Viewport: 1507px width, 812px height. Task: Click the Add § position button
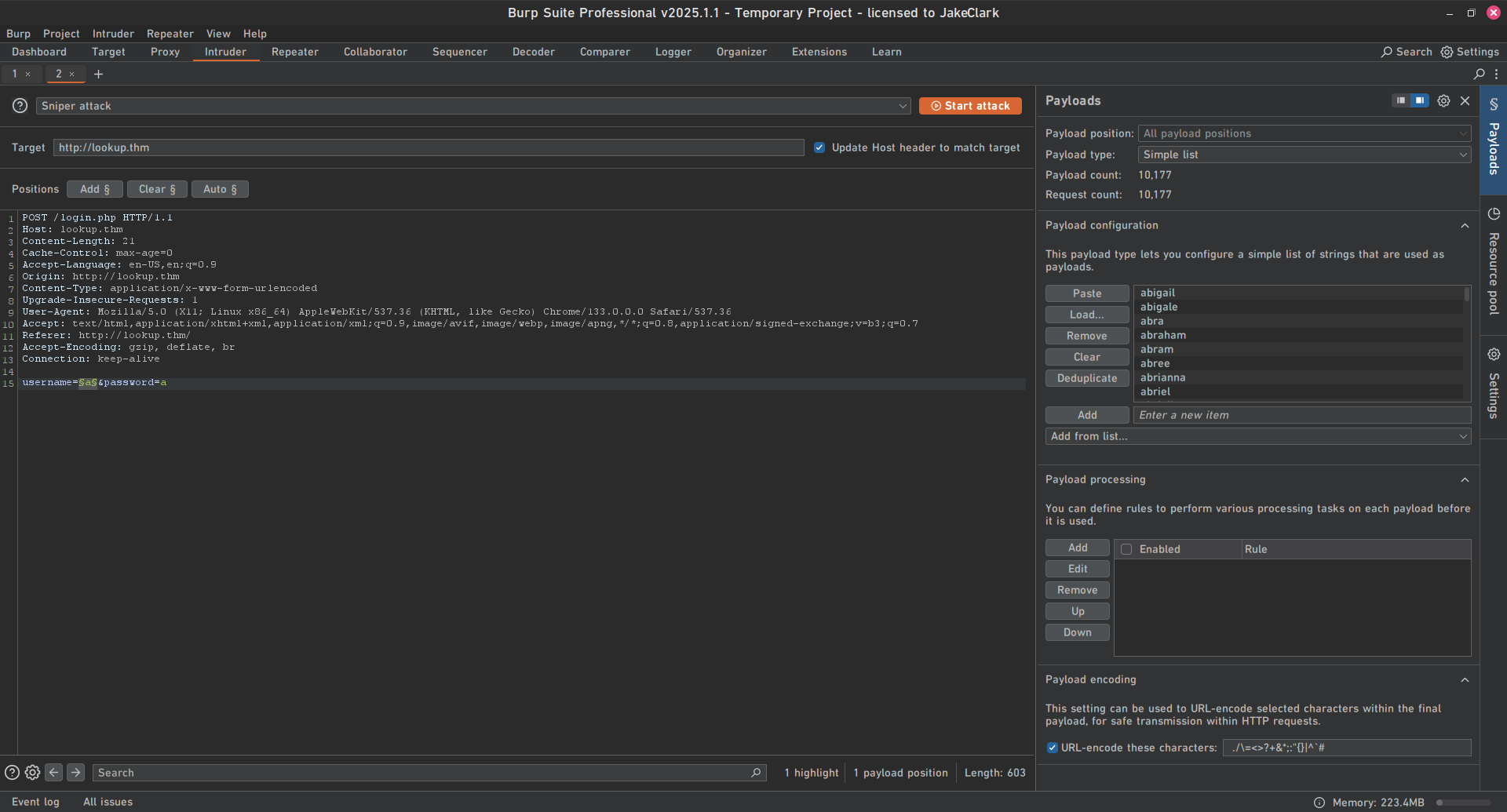coord(95,189)
